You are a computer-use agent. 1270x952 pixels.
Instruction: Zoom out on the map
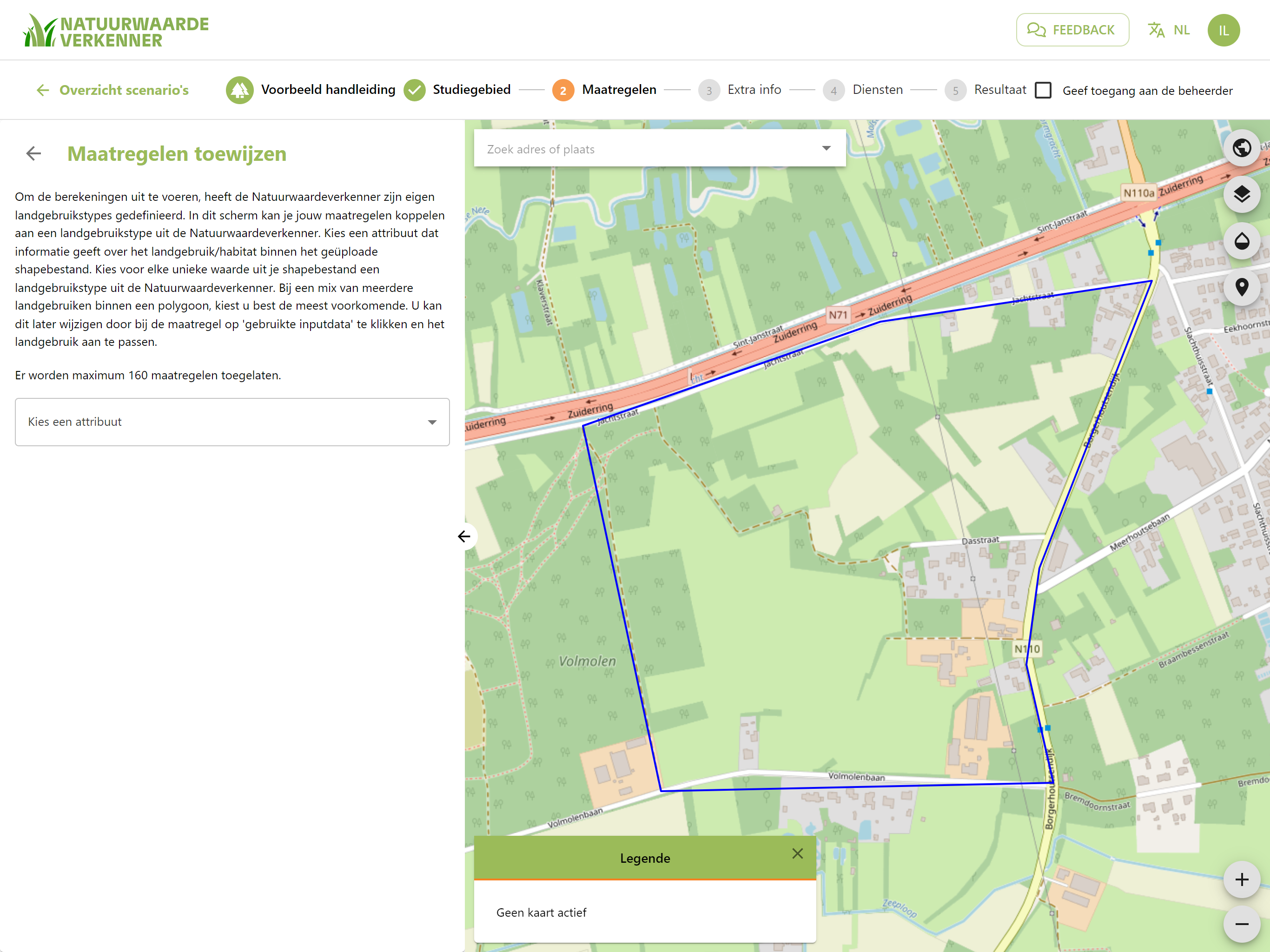pyautogui.click(x=1242, y=924)
